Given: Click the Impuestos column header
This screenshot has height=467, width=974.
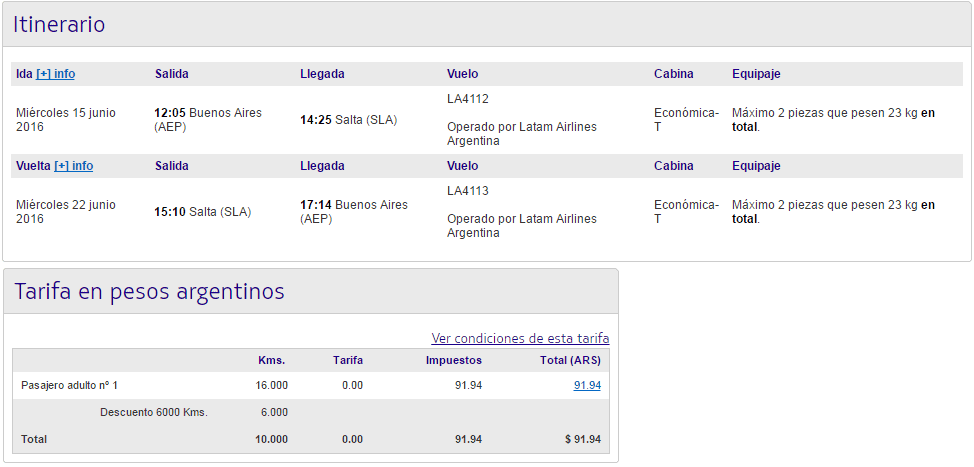Looking at the screenshot, I should tap(453, 360).
